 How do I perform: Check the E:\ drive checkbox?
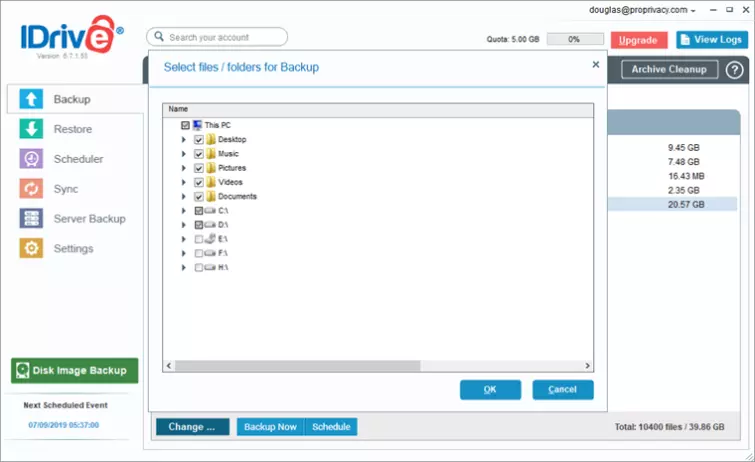point(199,239)
